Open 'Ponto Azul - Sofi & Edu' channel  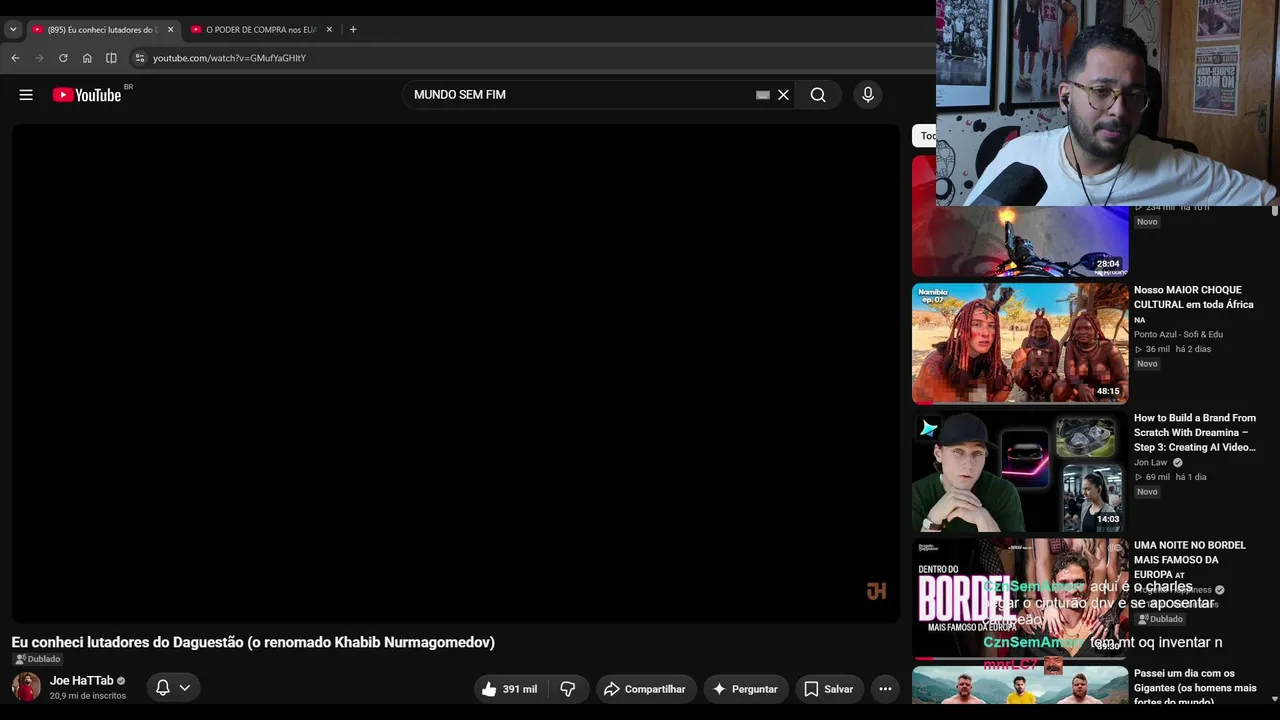pyautogui.click(x=1178, y=334)
